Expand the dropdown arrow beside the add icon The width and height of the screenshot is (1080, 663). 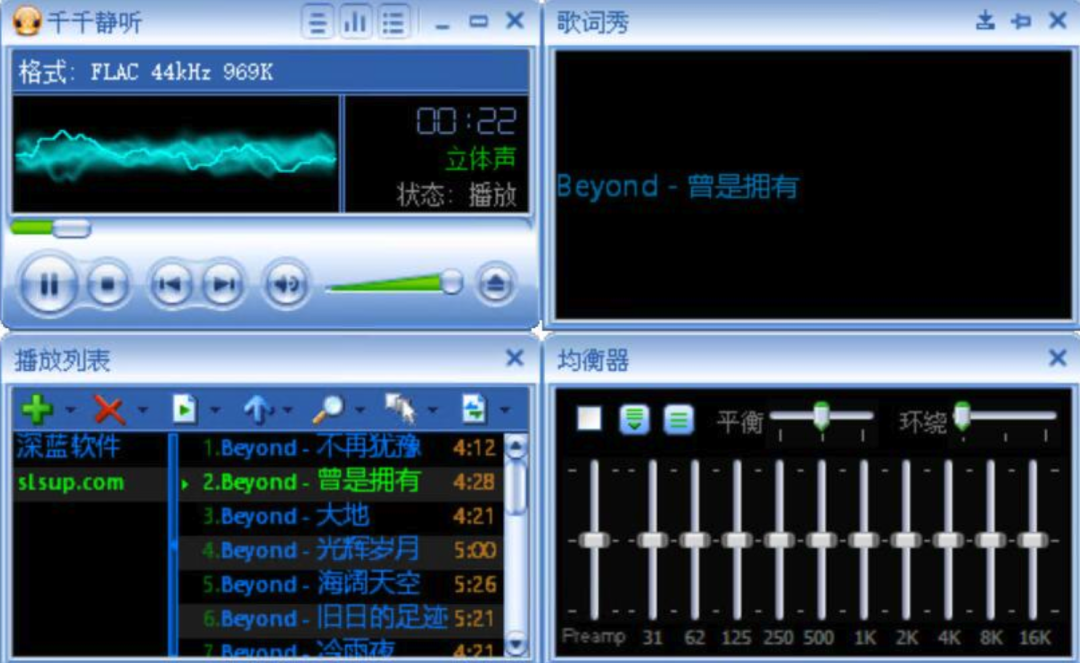70,410
